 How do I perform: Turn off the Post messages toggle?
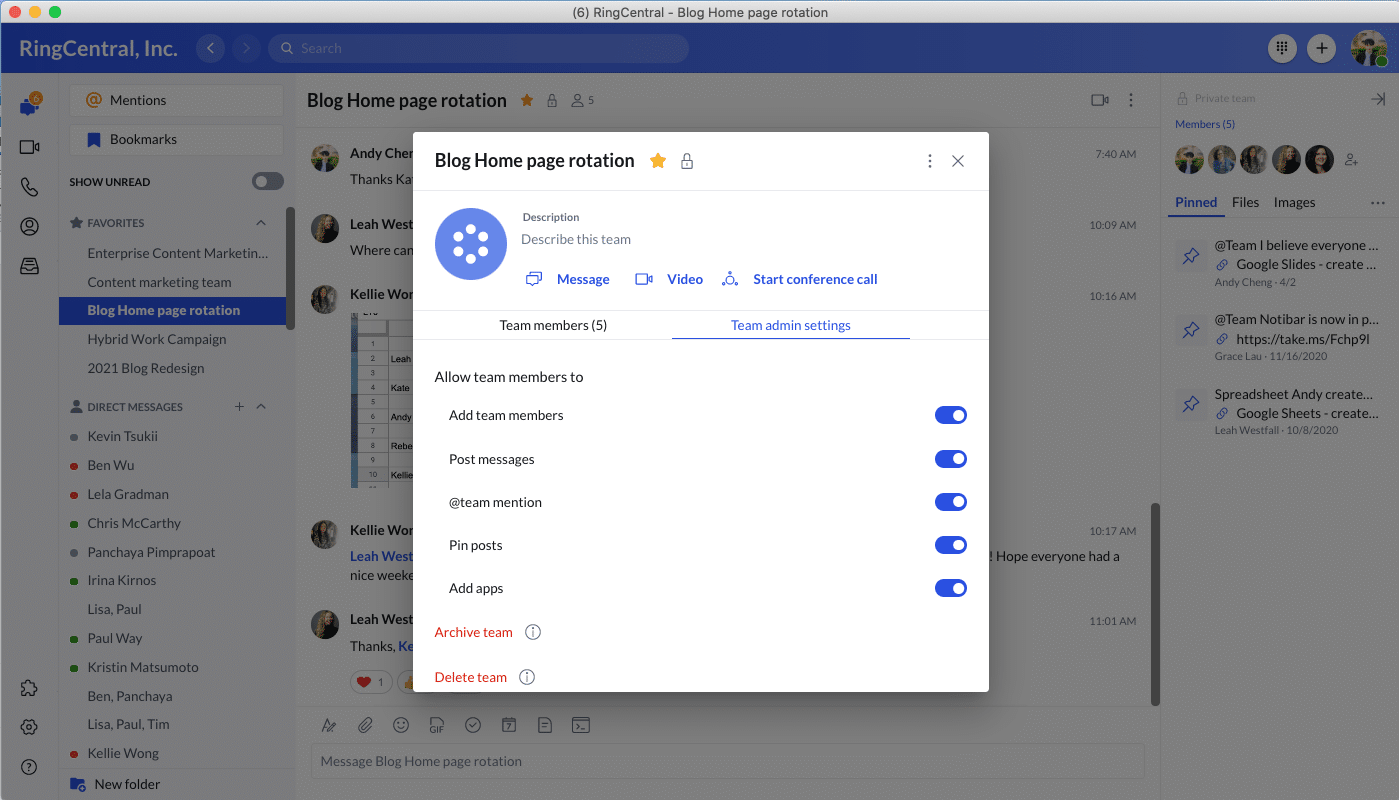(950, 459)
